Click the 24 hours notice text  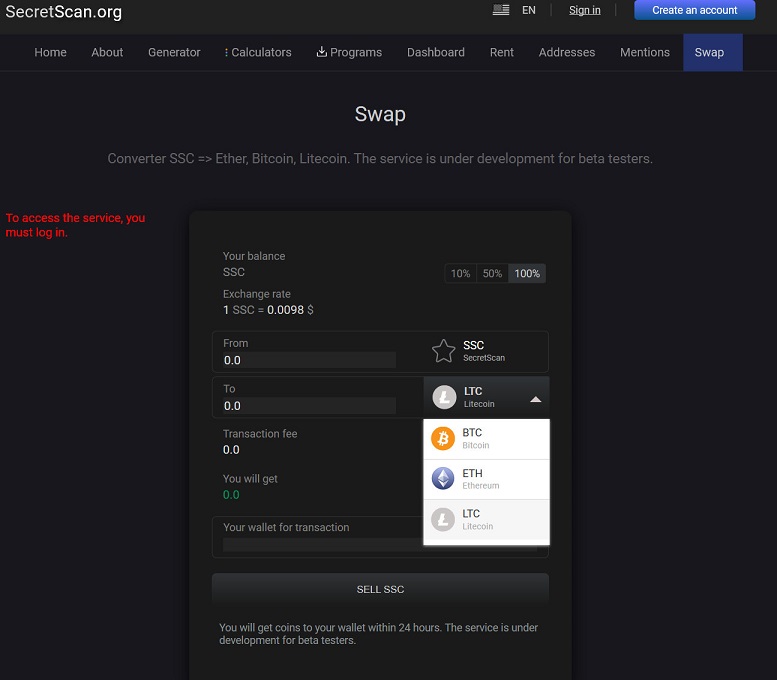[x=379, y=634]
